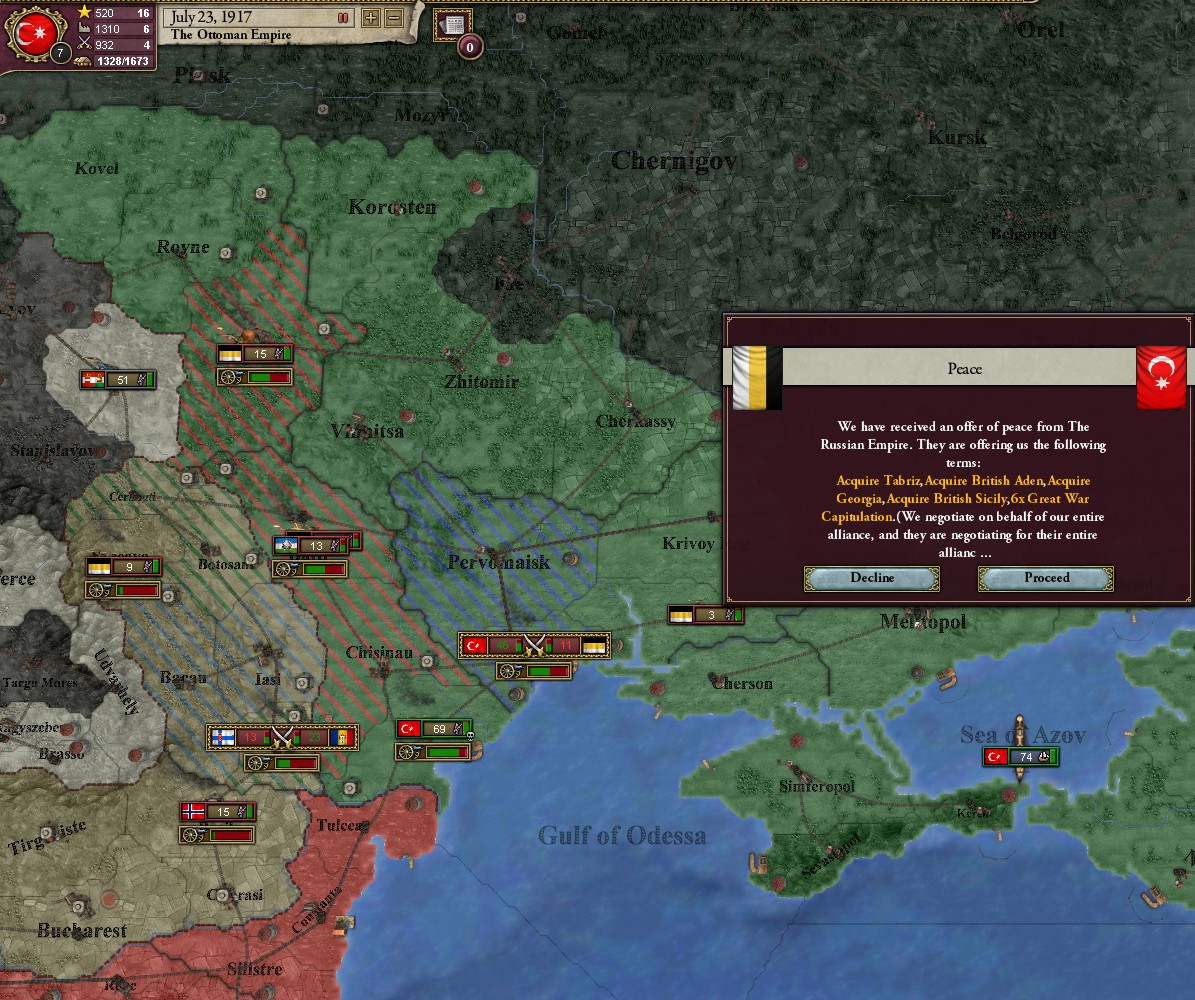The height and width of the screenshot is (1000, 1195).
Task: Click the Melitopol province label
Action: pyautogui.click(x=923, y=622)
